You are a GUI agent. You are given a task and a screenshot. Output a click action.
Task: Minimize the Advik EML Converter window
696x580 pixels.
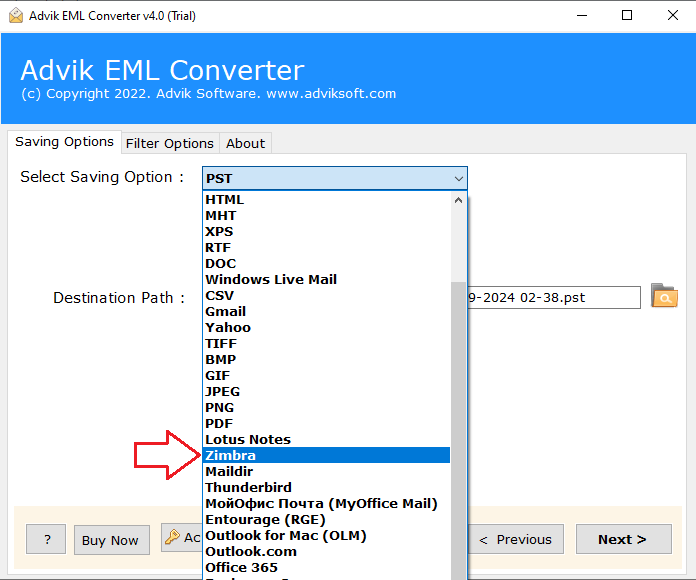(581, 16)
